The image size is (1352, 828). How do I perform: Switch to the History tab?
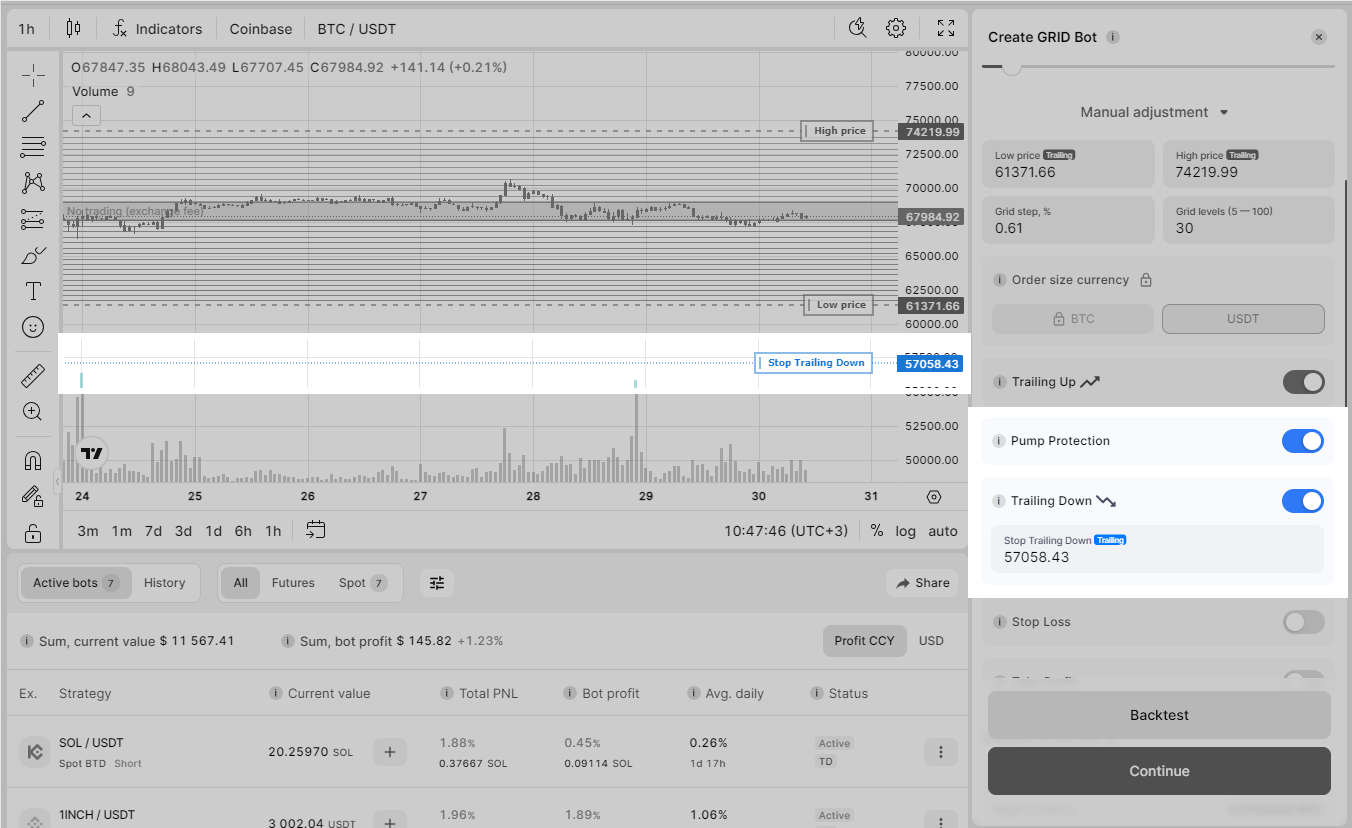click(x=164, y=583)
